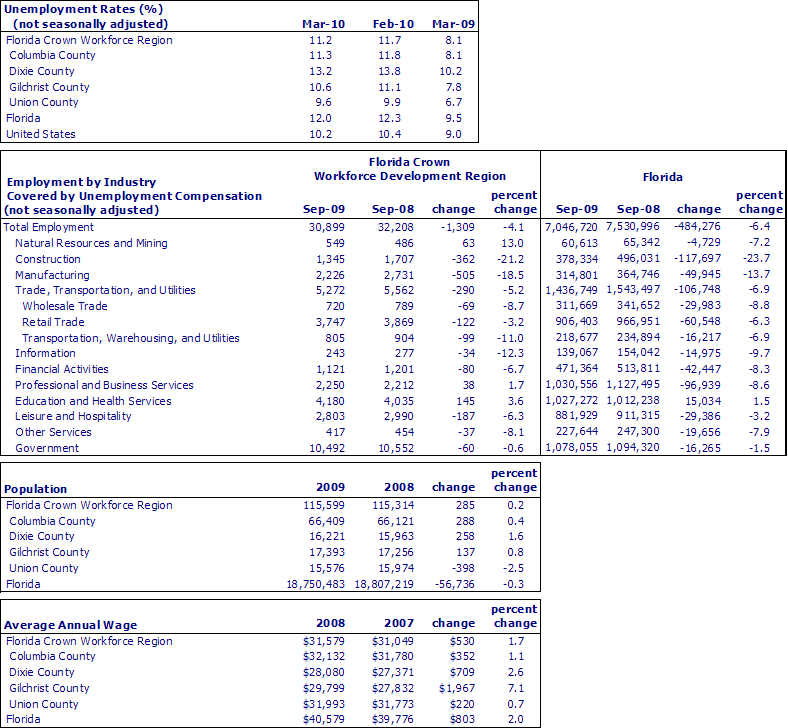Click the "Population" table heading
Viewport: 788px width, 728px height.
[x=37, y=489]
